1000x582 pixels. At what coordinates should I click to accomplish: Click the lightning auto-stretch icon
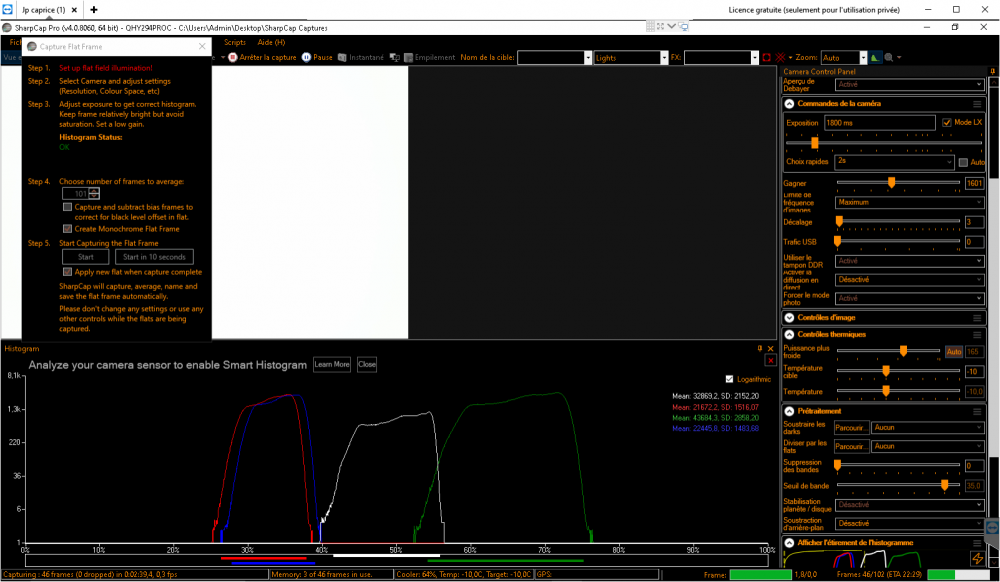(x=978, y=558)
